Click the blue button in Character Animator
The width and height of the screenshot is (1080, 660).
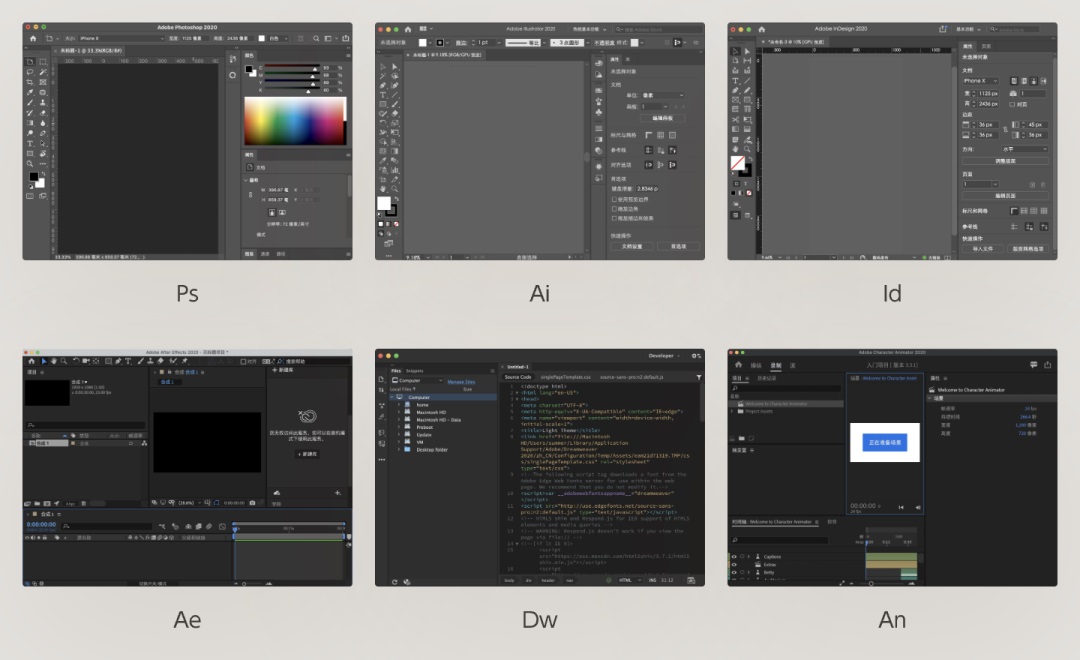pyautogui.click(x=884, y=441)
